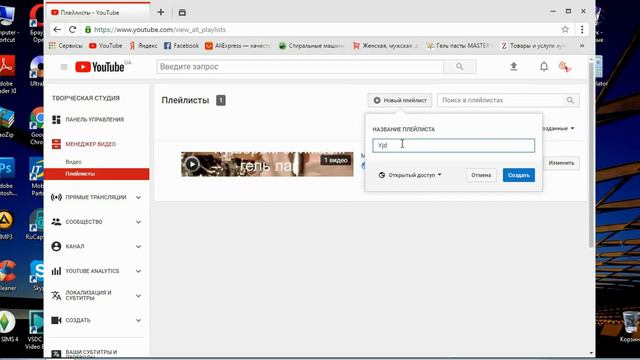
Task: Play the playlist thumbnail's play icon
Action: 192,164
